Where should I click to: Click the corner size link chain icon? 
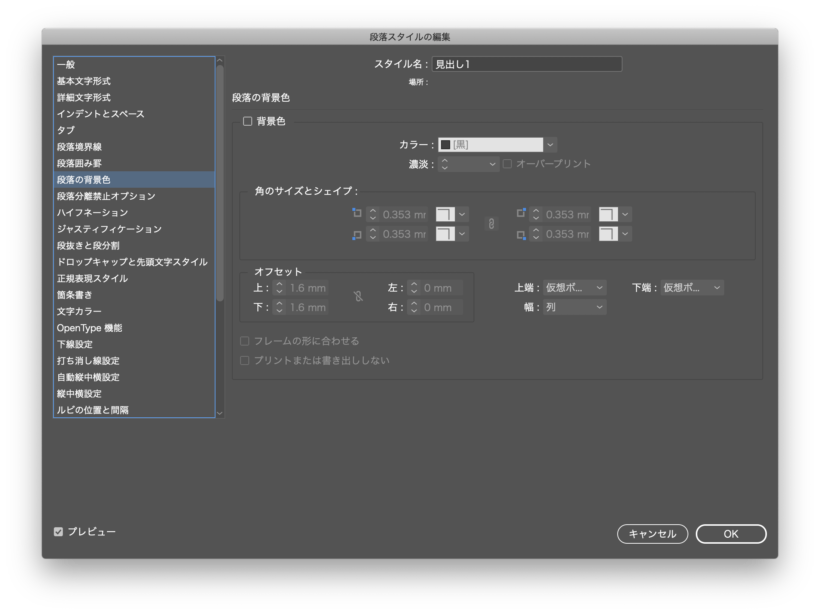coord(490,224)
